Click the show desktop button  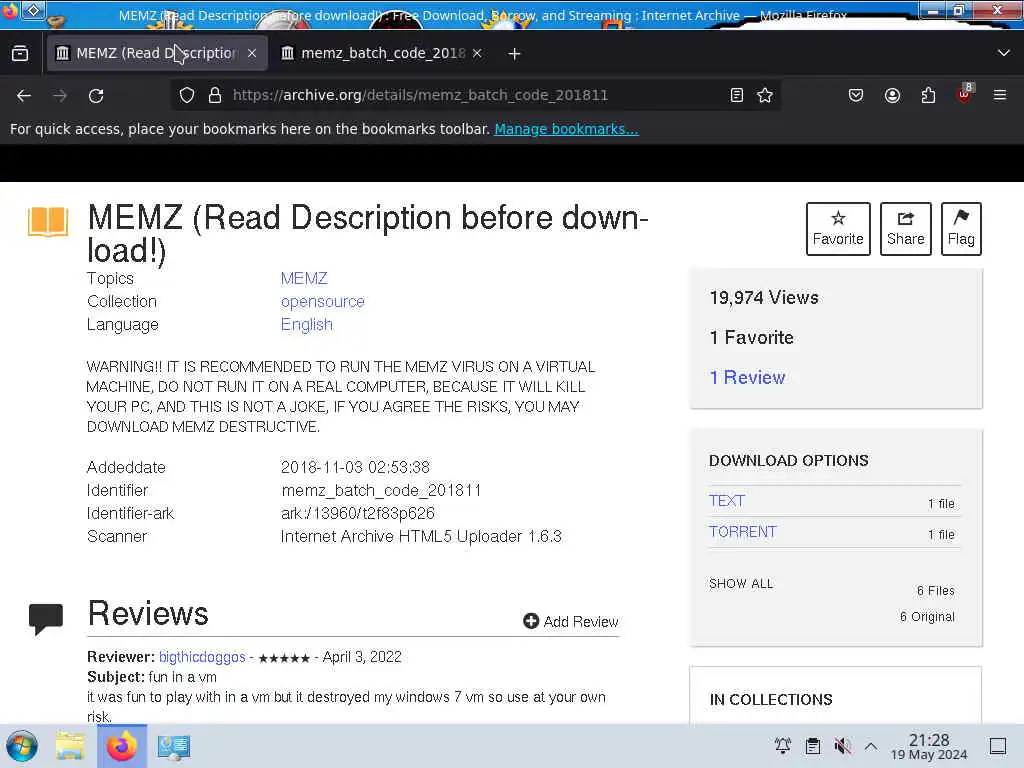click(x=998, y=745)
